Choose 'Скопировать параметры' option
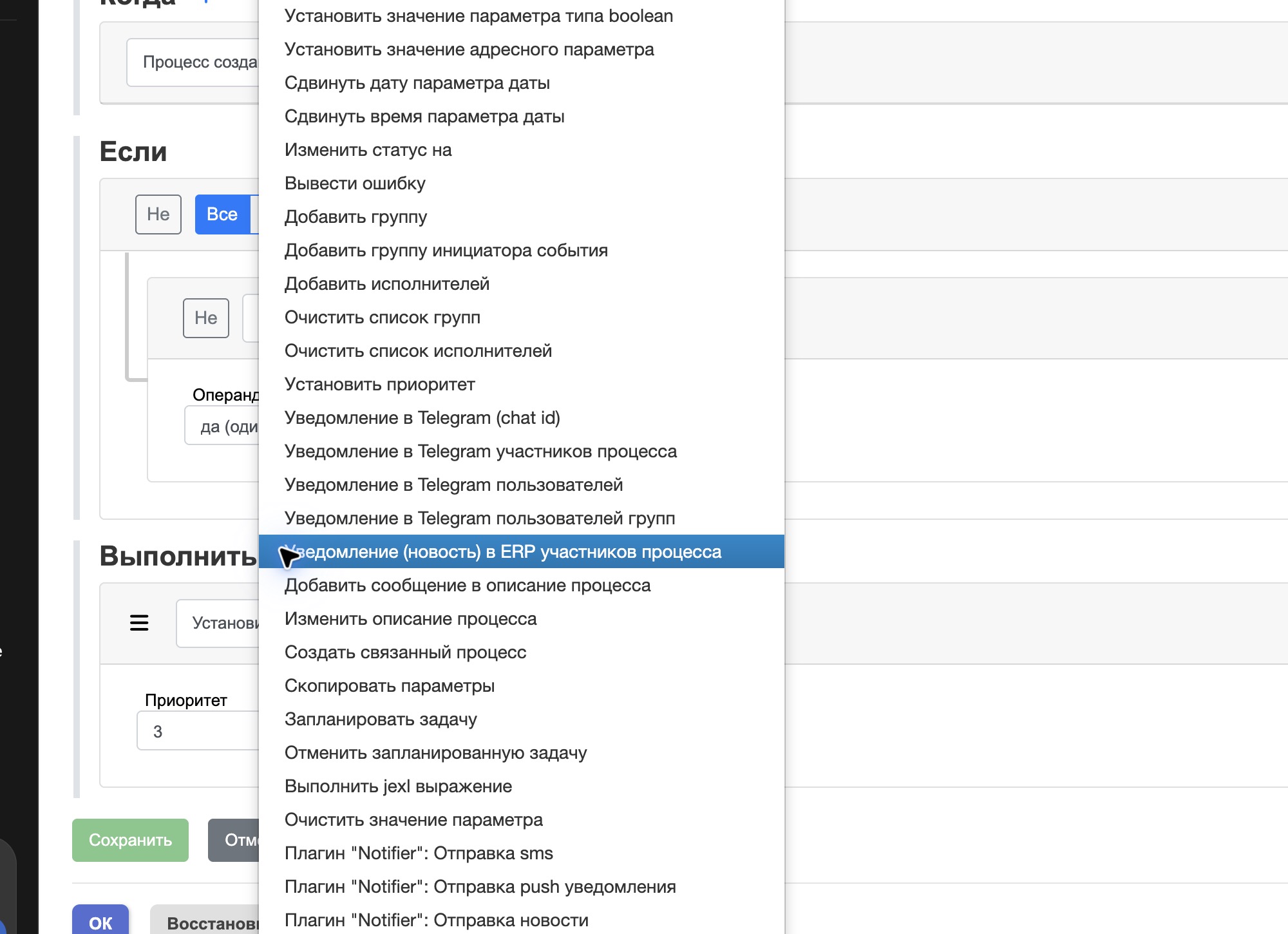This screenshot has height=934, width=1288. (521, 686)
